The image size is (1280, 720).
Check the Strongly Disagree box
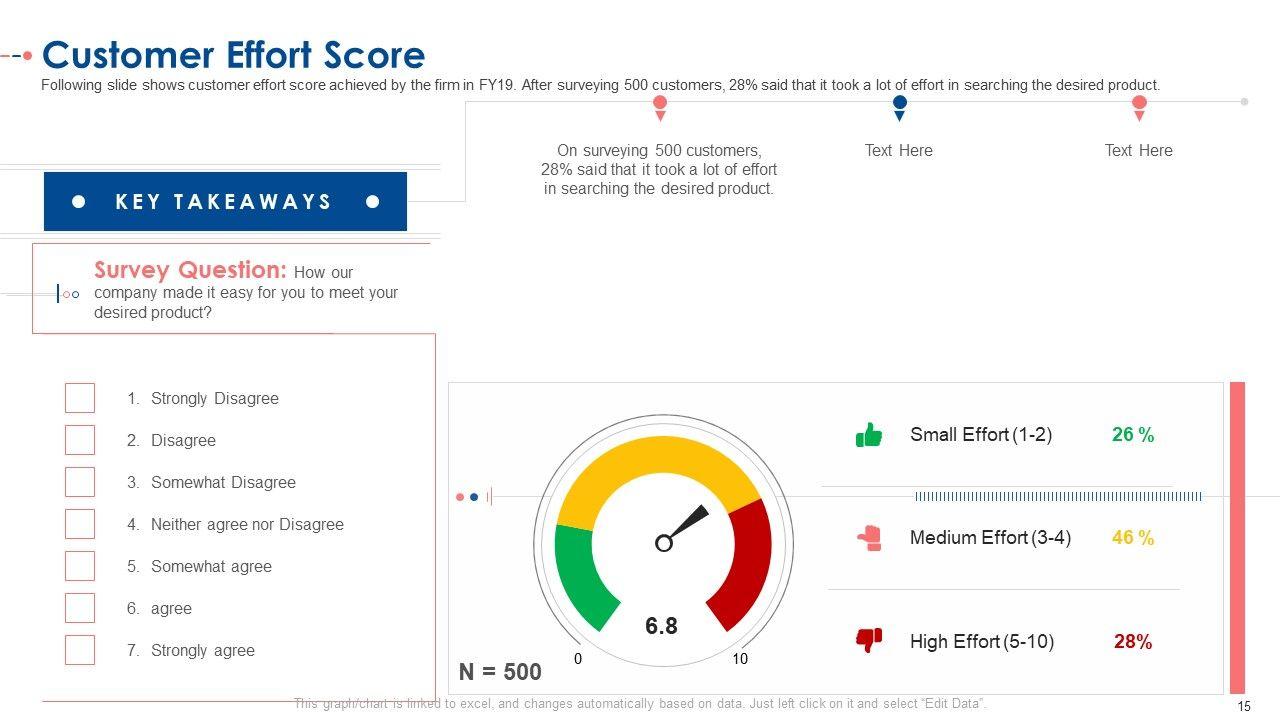tap(80, 398)
